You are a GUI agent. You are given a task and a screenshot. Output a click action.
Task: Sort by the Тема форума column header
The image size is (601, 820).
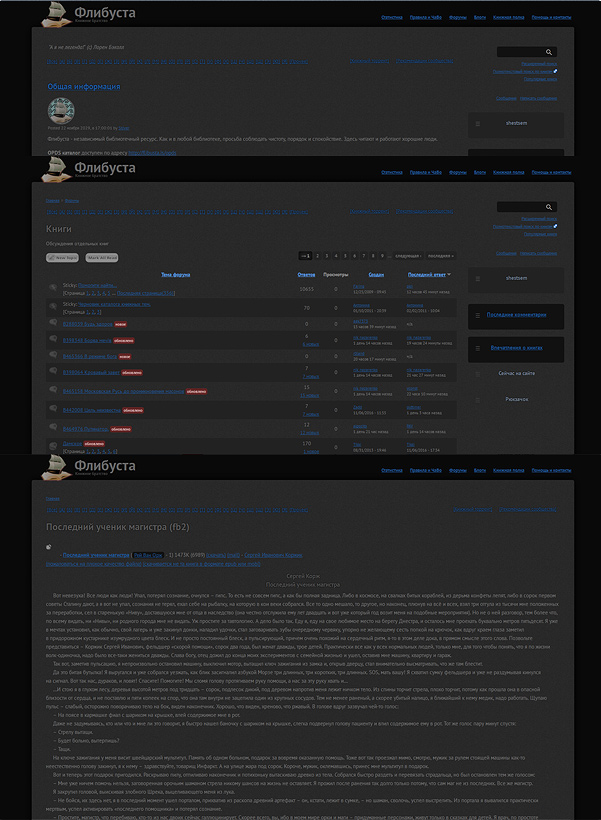coord(175,275)
